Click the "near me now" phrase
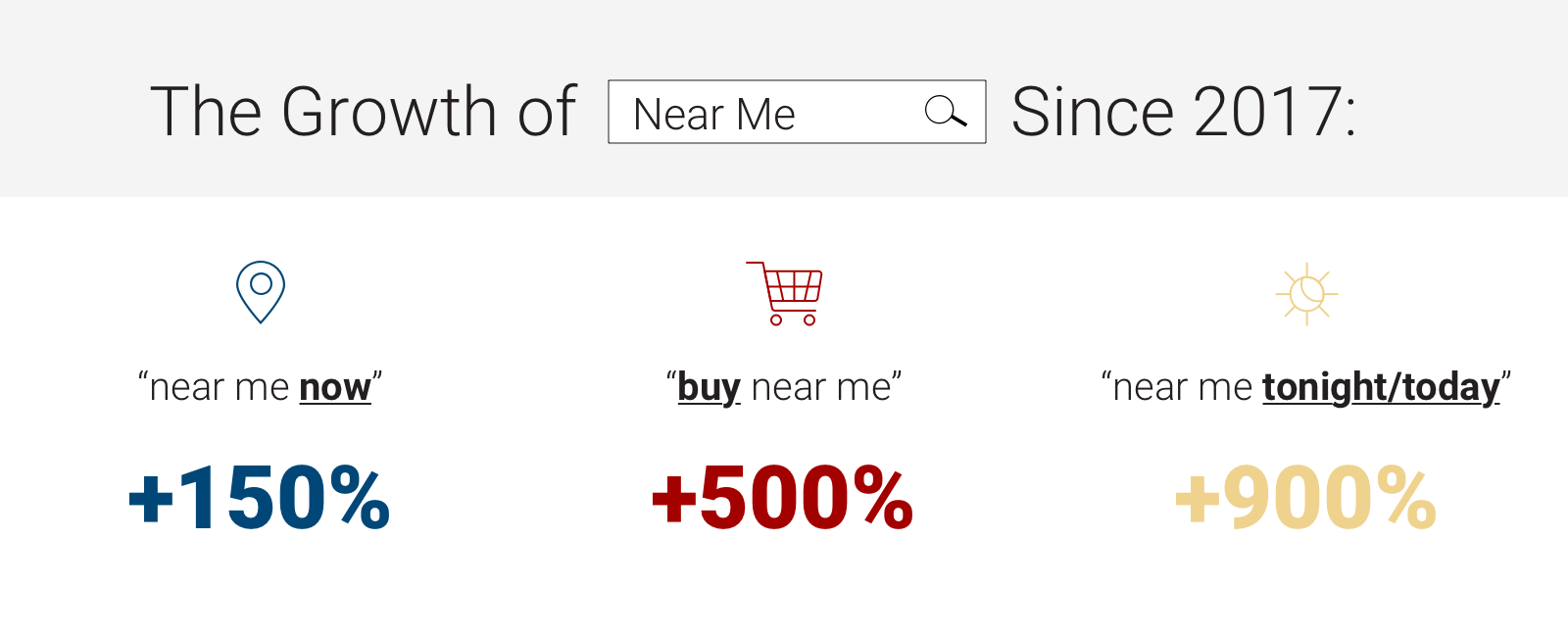Image resolution: width=1568 pixels, height=638 pixels. tap(260, 387)
